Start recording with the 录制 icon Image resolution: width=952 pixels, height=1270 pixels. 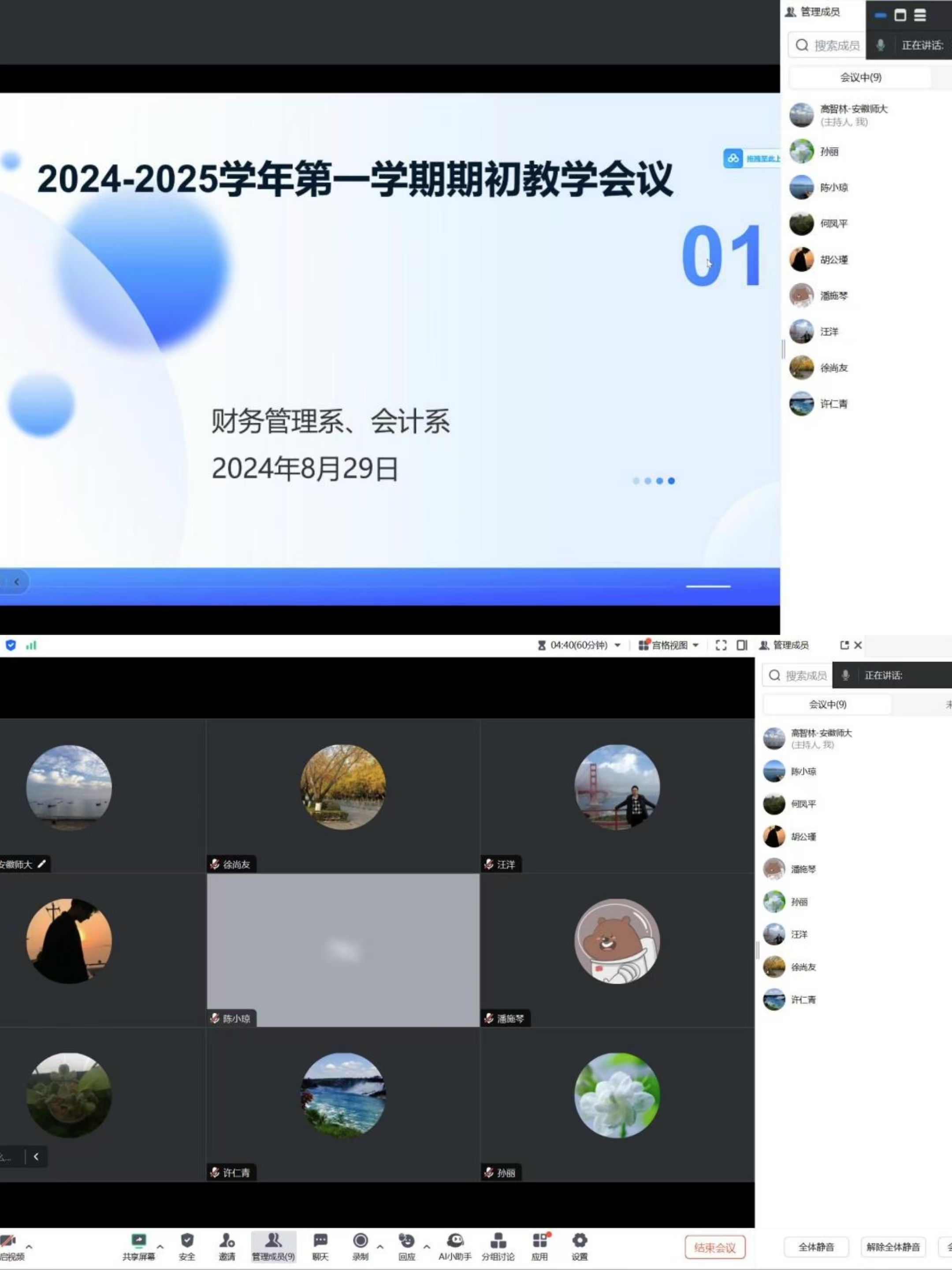coord(361,1241)
